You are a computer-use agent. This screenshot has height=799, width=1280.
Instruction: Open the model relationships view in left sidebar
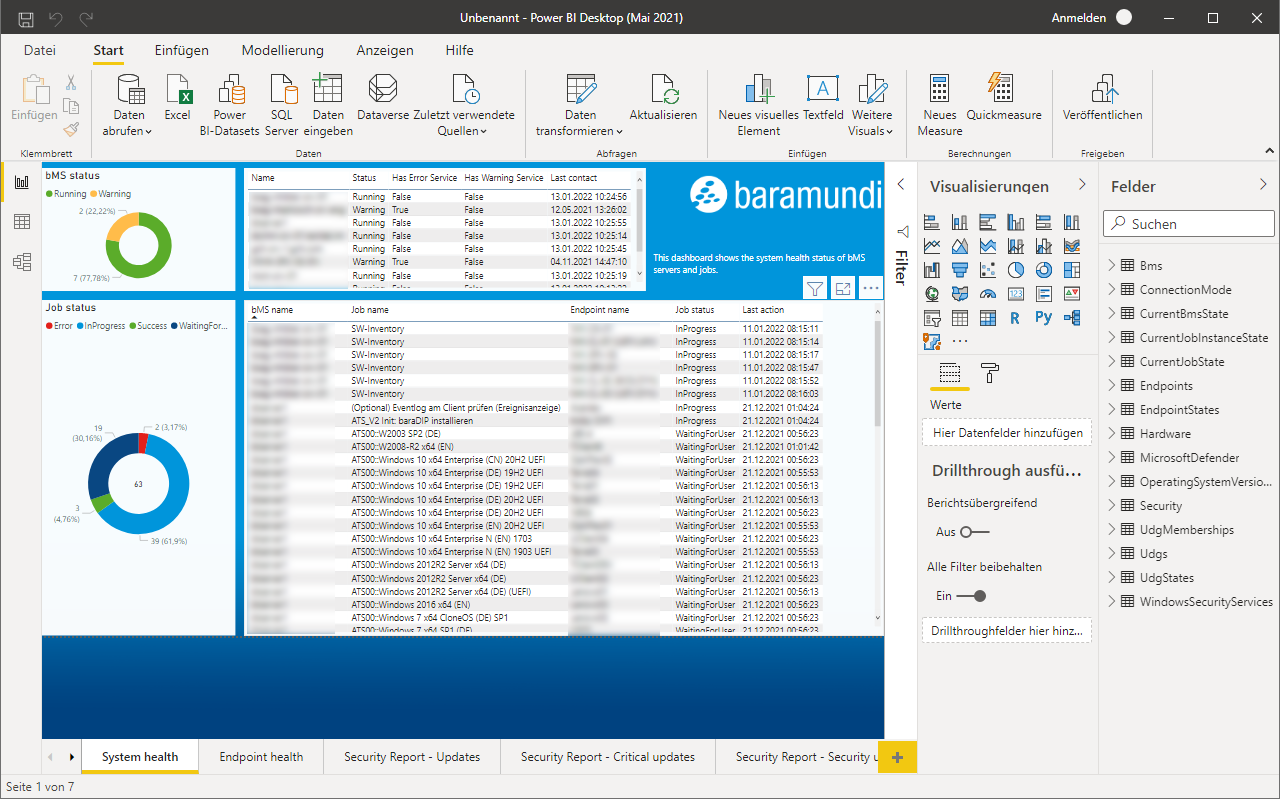pos(21,262)
